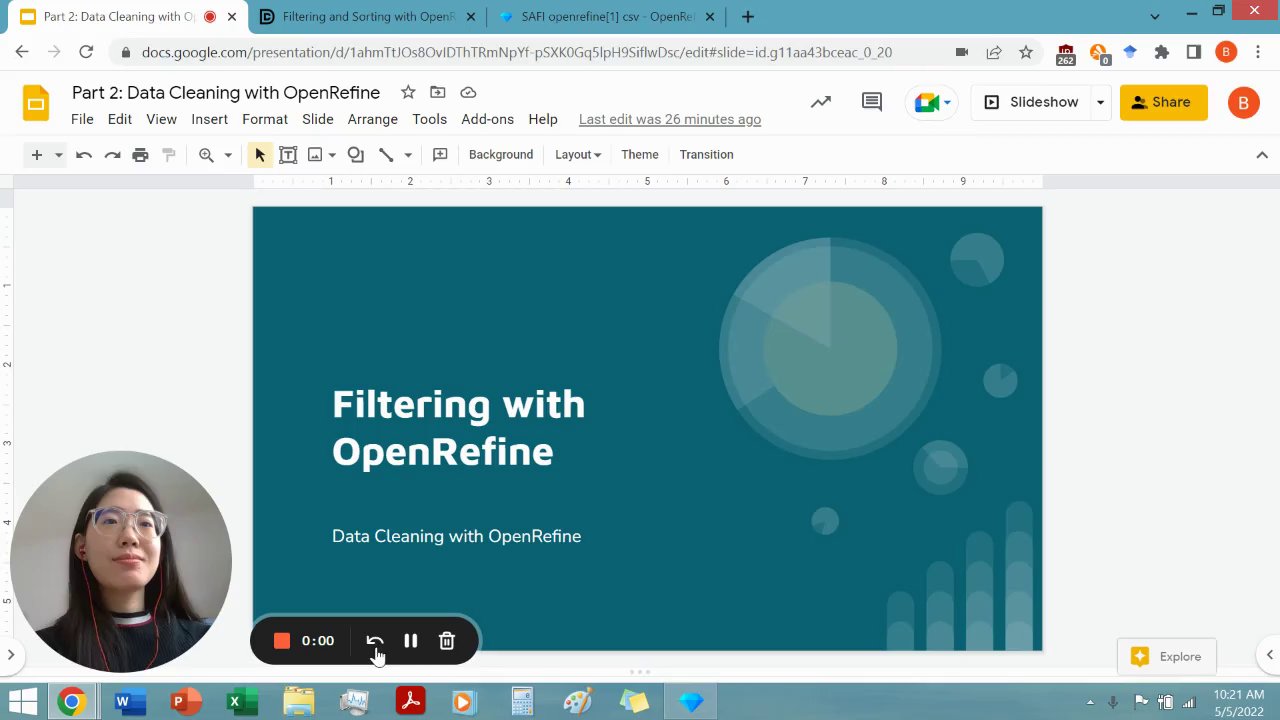Expand the slide filmstrip panel

click(x=10, y=655)
